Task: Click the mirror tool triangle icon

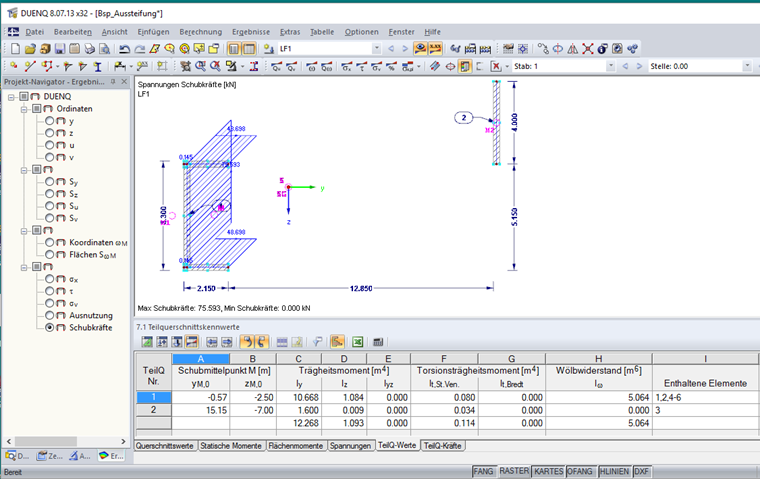Action: pos(573,48)
